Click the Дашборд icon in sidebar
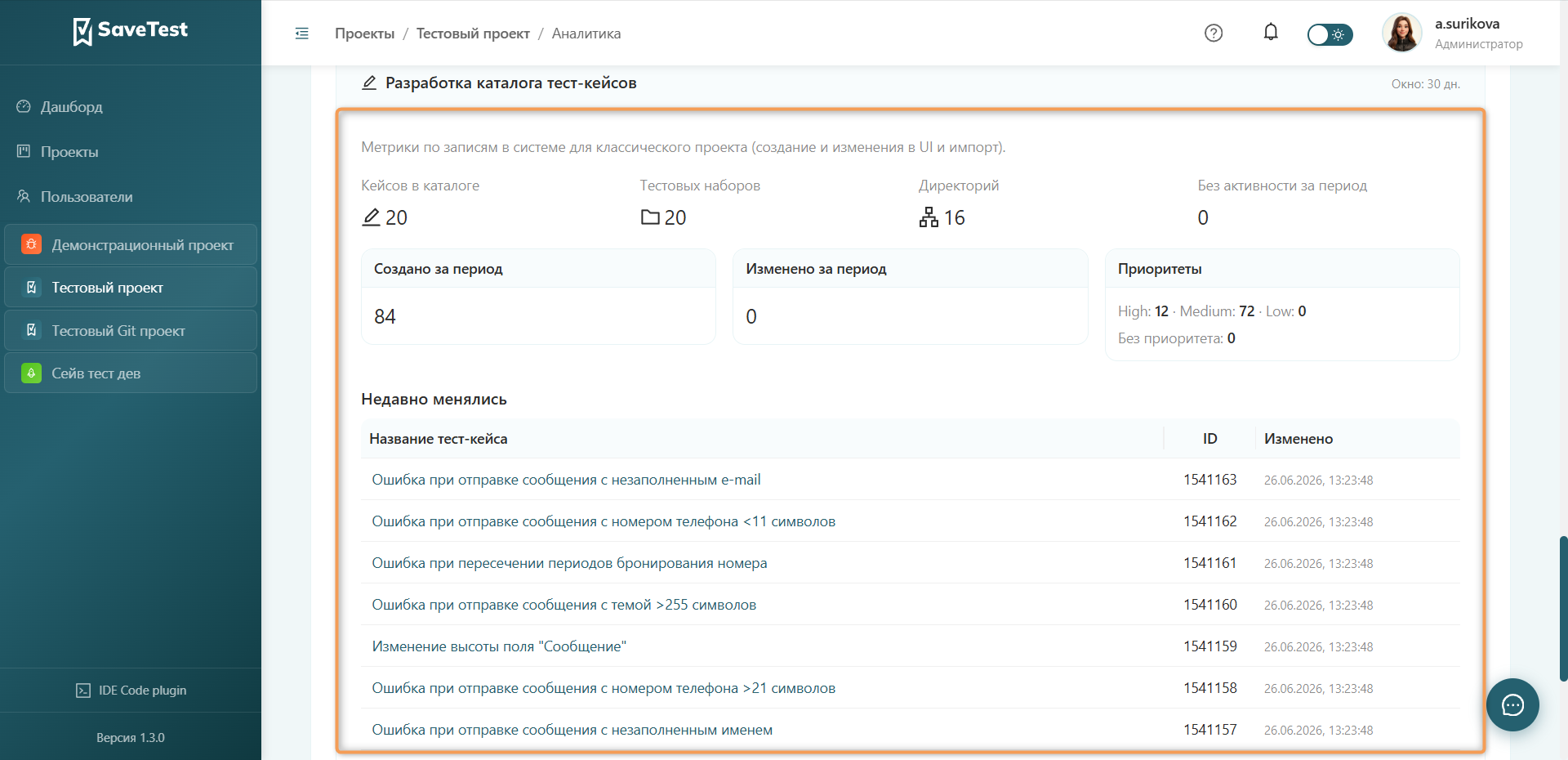This screenshot has width=1568, height=760. point(24,106)
